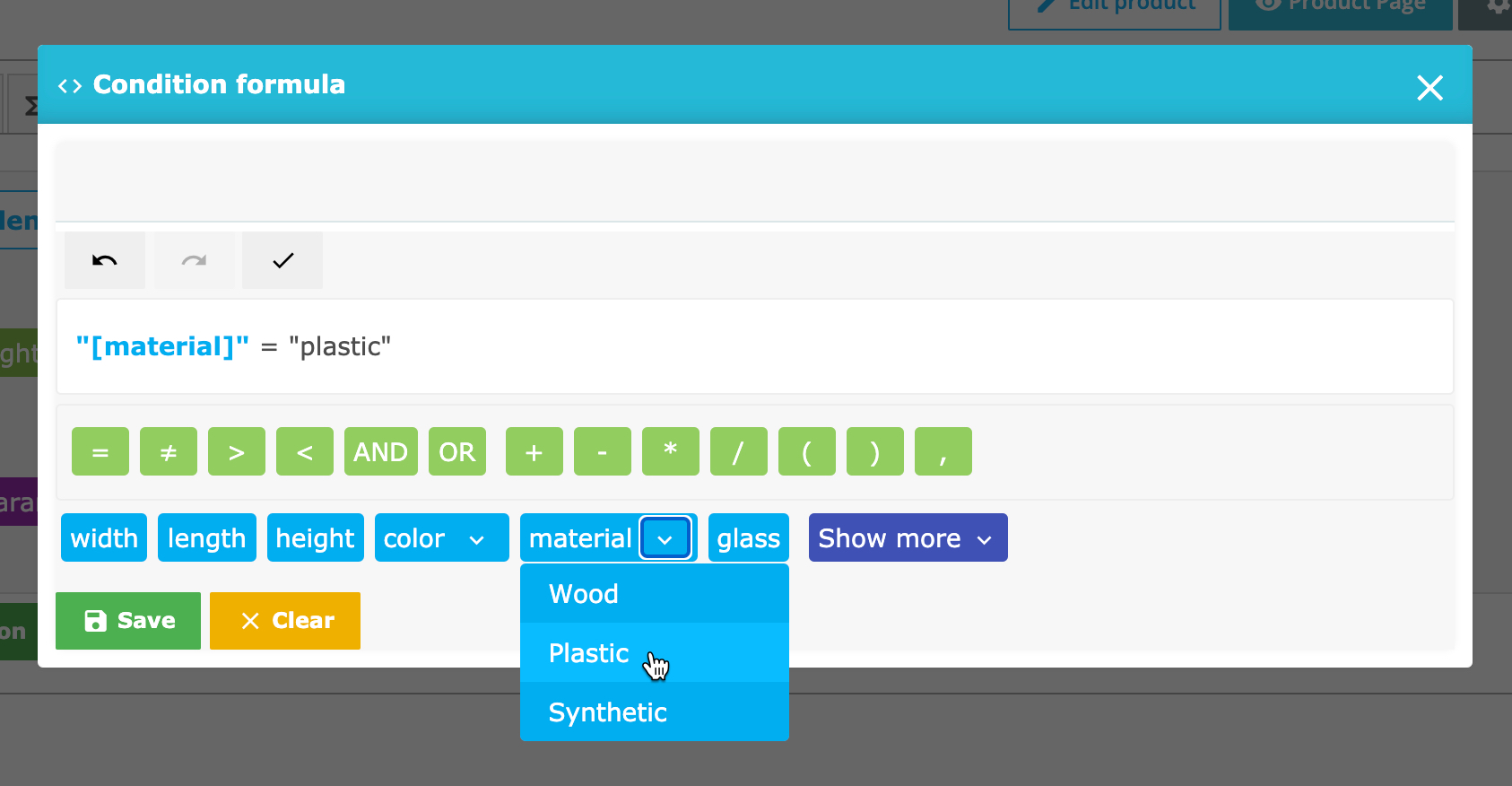Screen dimensions: 1512x786
Task: Expand the color options dropdown
Action: (x=476, y=538)
